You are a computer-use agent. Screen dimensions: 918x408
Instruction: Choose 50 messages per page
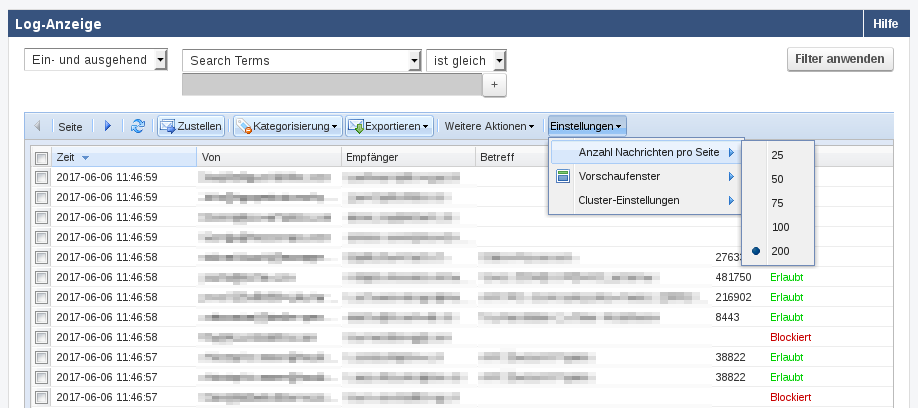click(x=778, y=179)
